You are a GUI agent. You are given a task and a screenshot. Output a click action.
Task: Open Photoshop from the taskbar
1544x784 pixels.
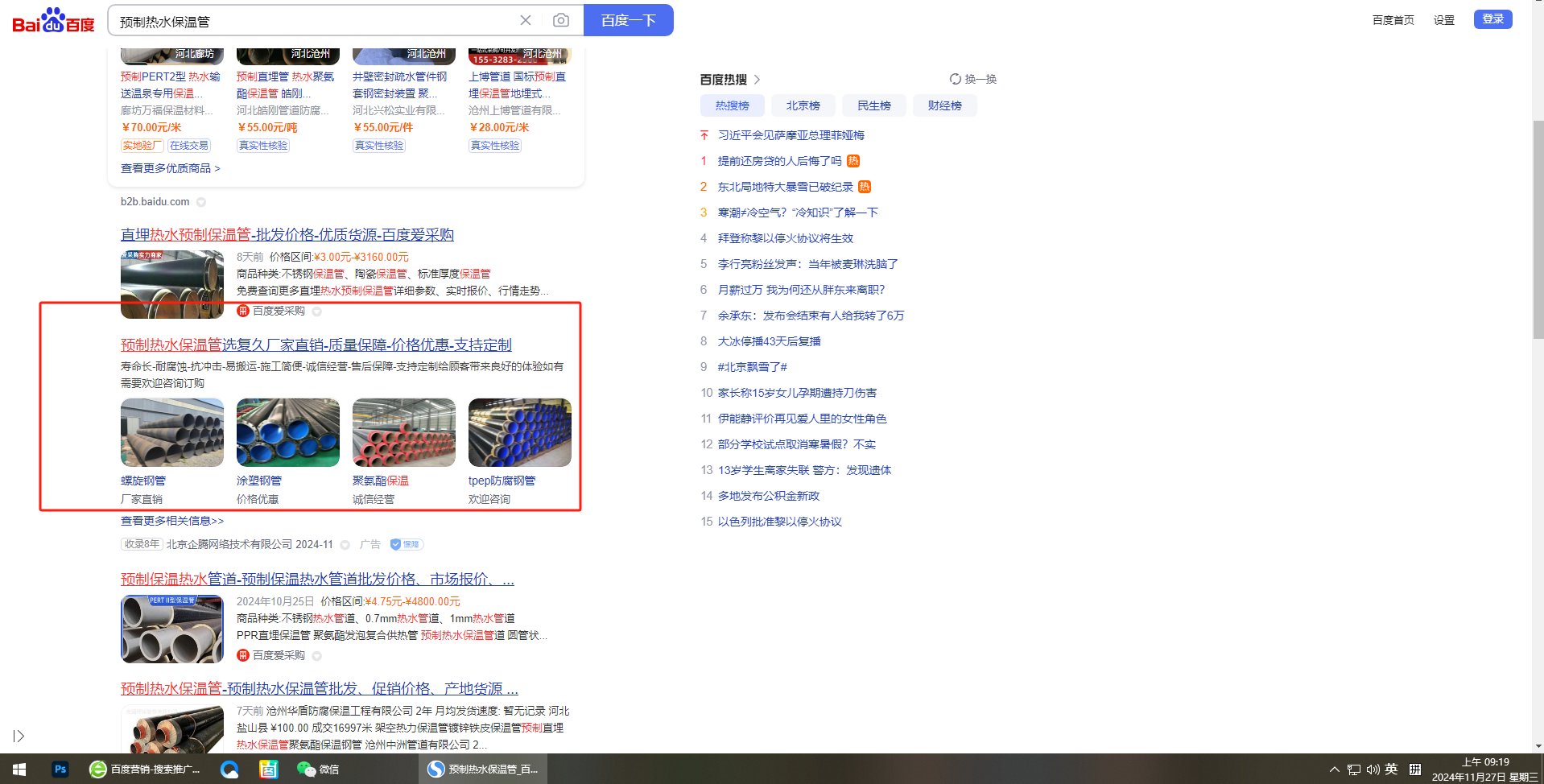[x=60, y=770]
